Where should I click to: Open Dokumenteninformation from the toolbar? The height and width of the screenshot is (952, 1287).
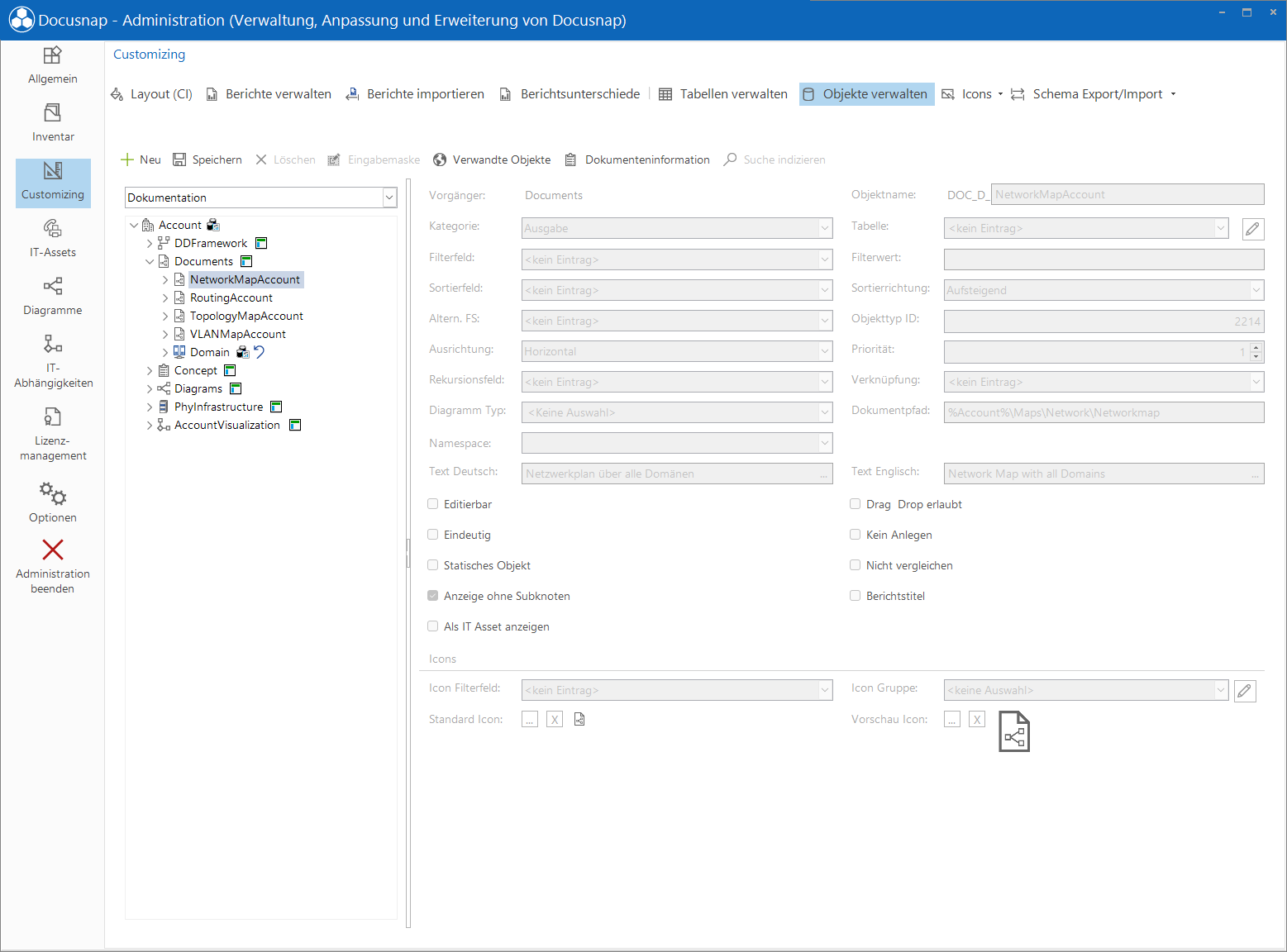click(x=637, y=159)
